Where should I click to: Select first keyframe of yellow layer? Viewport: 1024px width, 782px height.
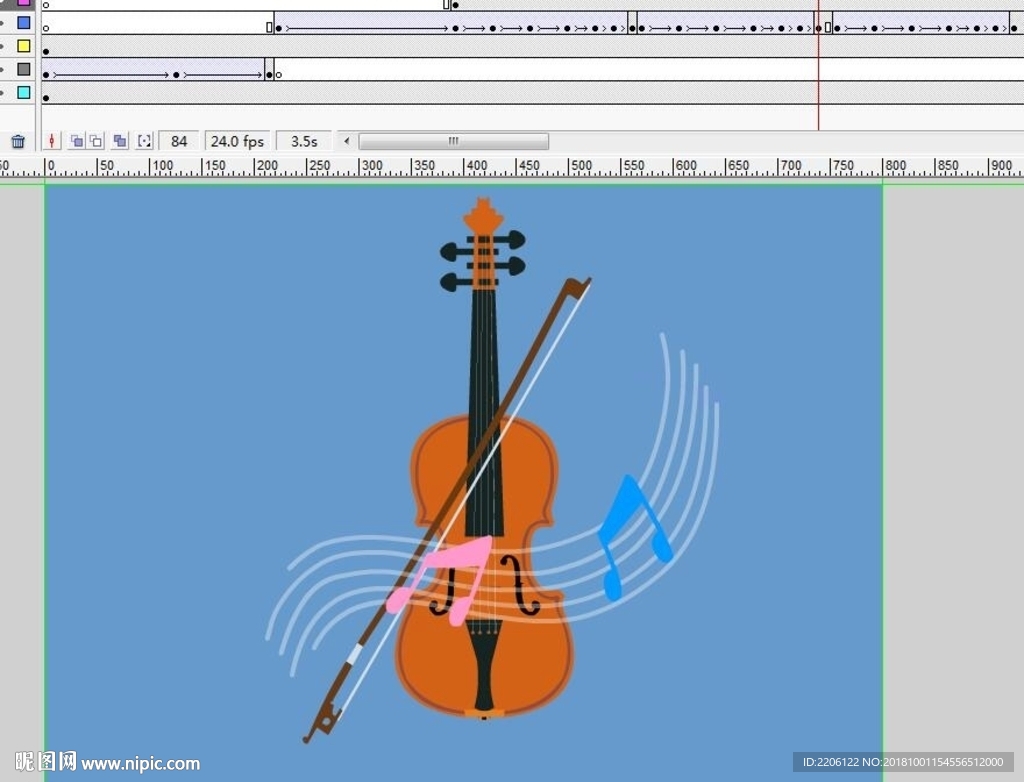click(46, 52)
